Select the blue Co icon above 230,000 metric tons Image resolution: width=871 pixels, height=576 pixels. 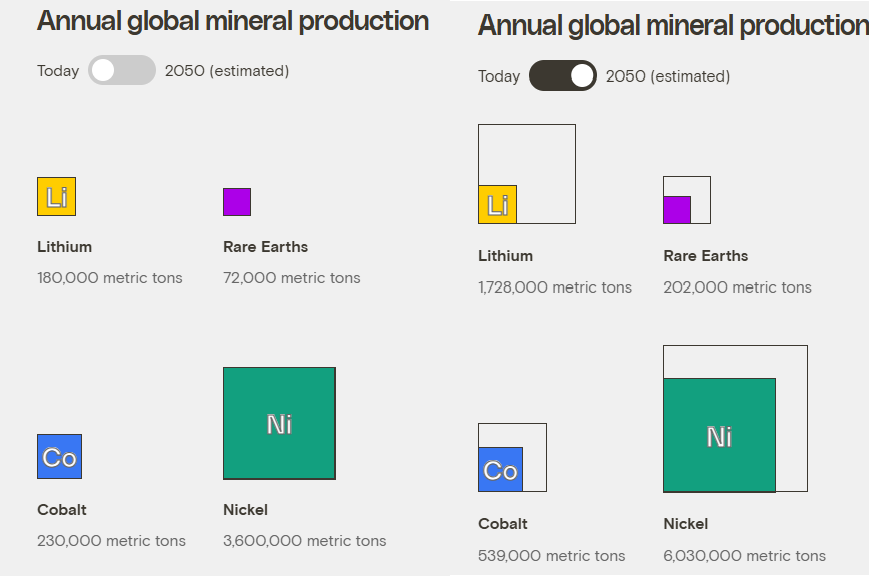[x=59, y=457]
